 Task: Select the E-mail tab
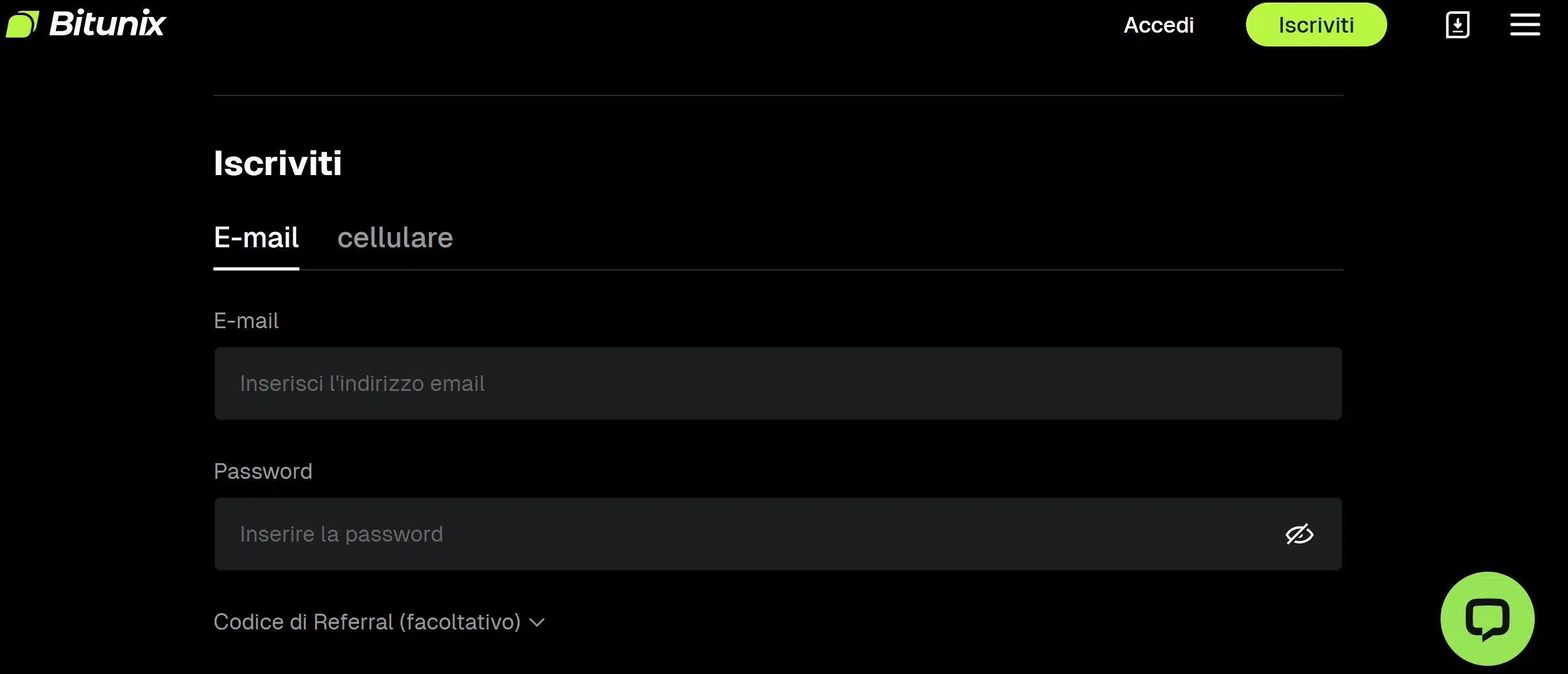(x=256, y=238)
